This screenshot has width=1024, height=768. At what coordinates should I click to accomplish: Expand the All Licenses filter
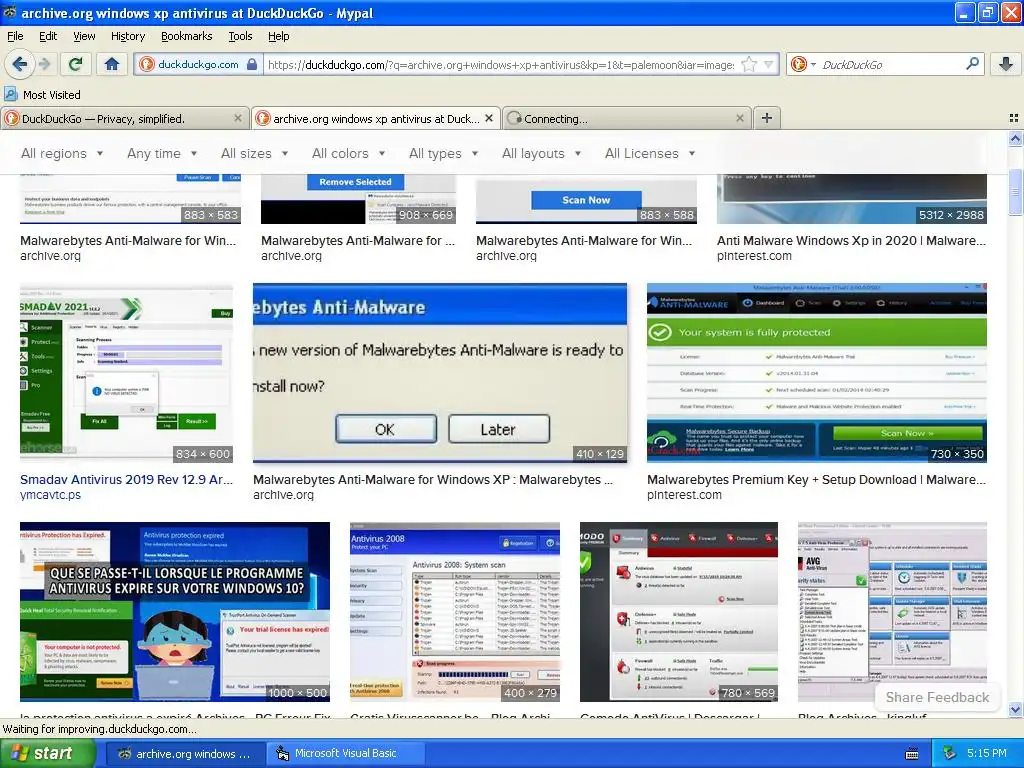pos(650,153)
